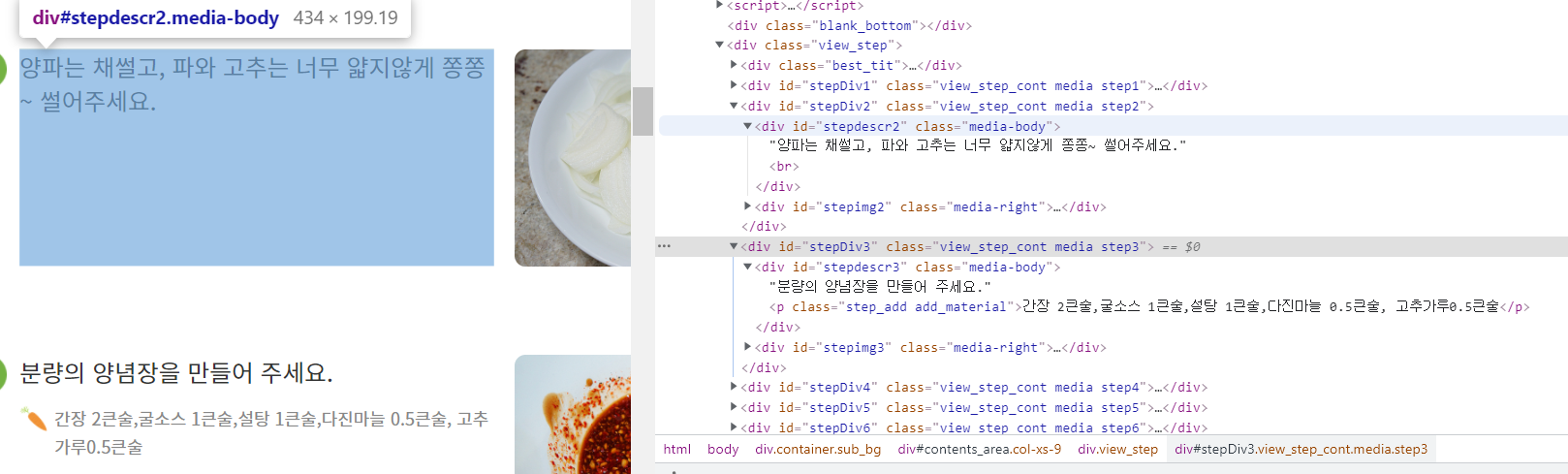This screenshot has height=474, width=1568.
Task: Click the "분량의 양념장을 만들어 주세요." step text on page
Action: pos(176,373)
